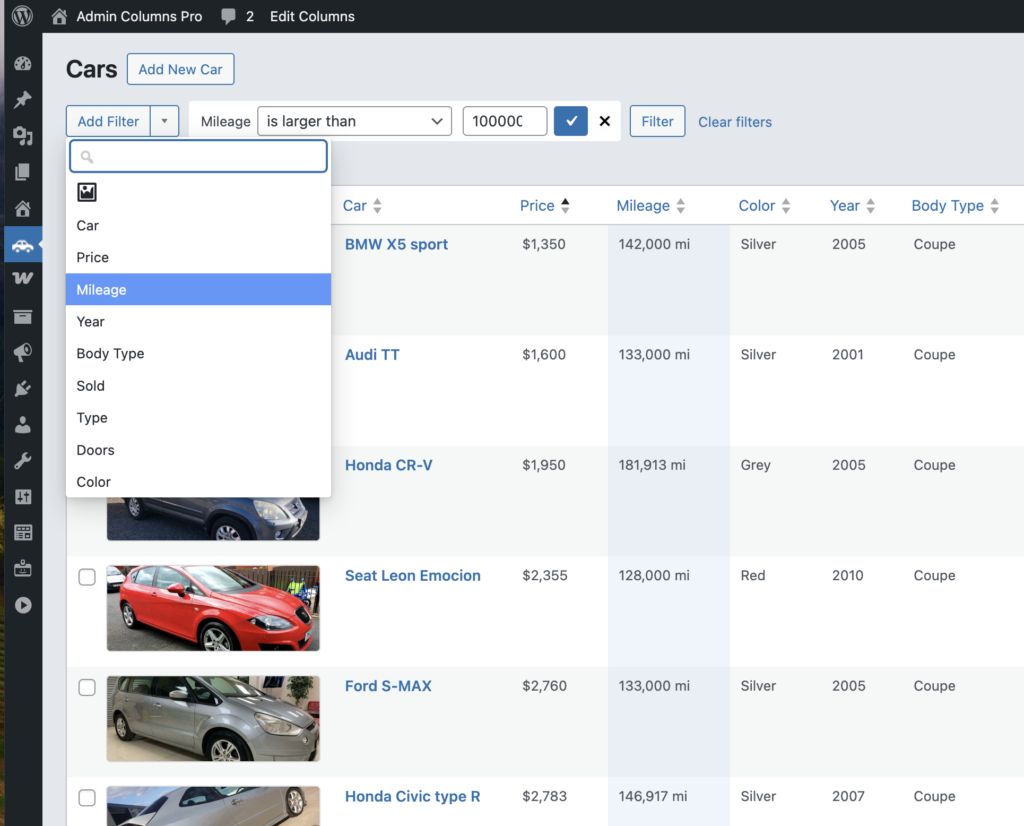Screen dimensions: 1024x826
Task: Check the Honda Civic type R row
Action: [87, 797]
